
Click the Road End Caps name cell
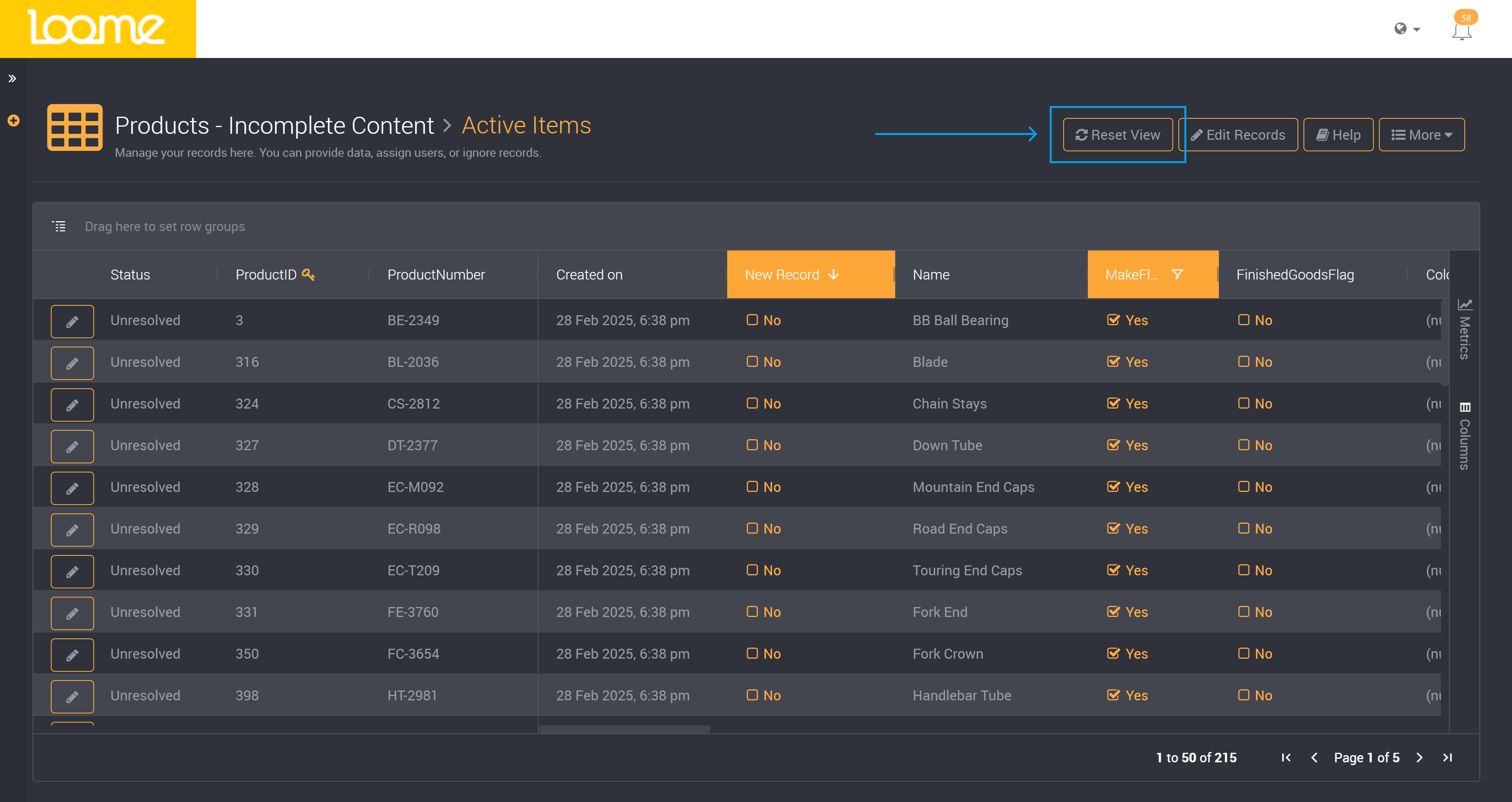pos(960,528)
